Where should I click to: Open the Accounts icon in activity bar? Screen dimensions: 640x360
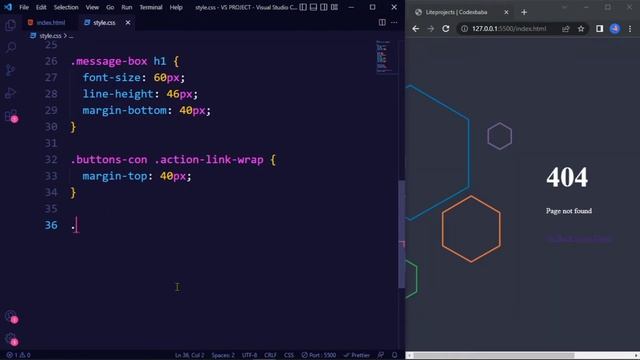(11, 316)
